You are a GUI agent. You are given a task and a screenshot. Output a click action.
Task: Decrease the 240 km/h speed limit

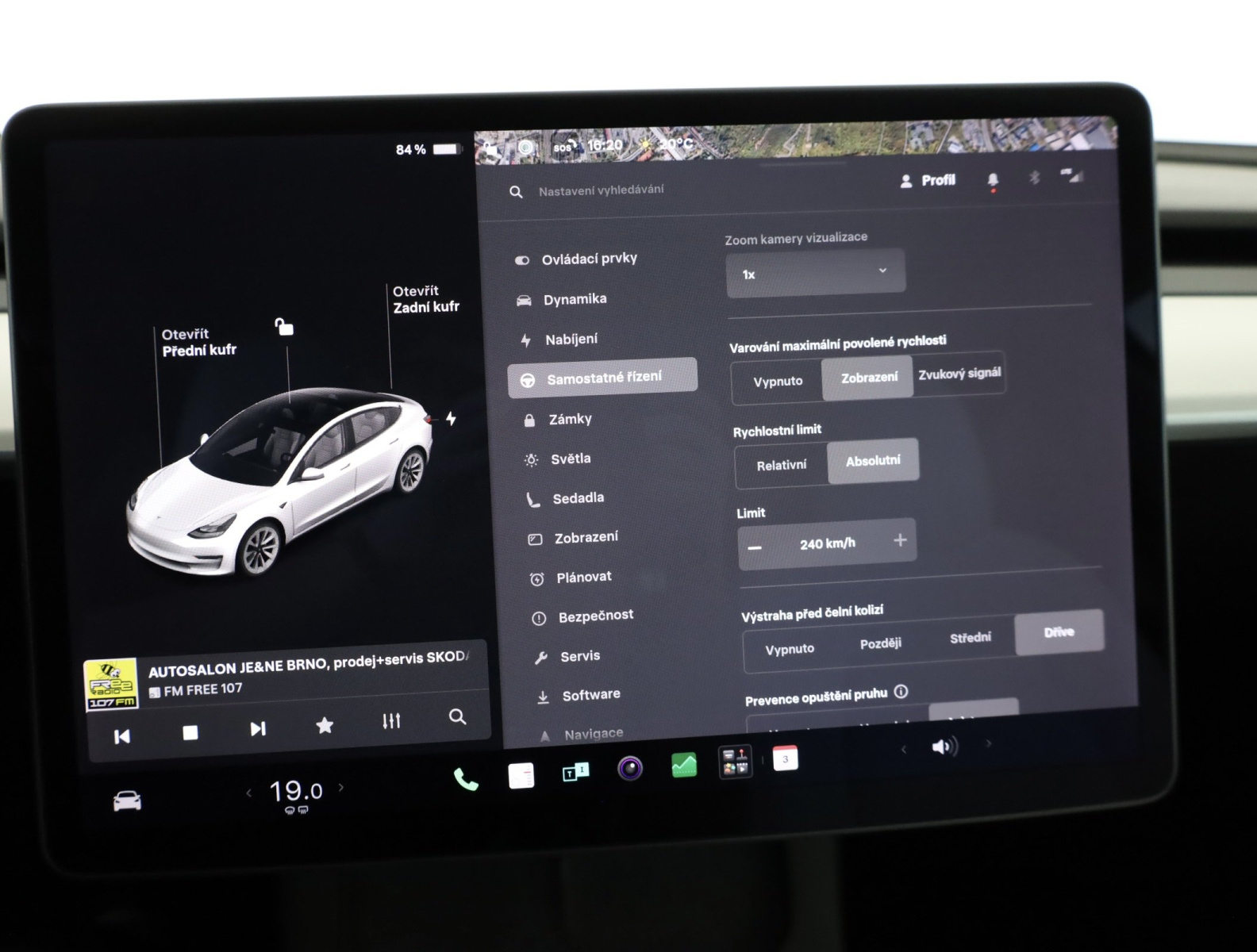(755, 547)
